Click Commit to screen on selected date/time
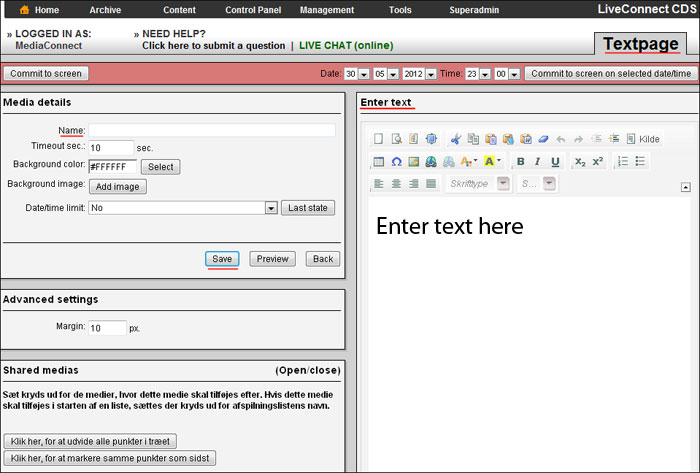700x473 pixels. [x=611, y=74]
